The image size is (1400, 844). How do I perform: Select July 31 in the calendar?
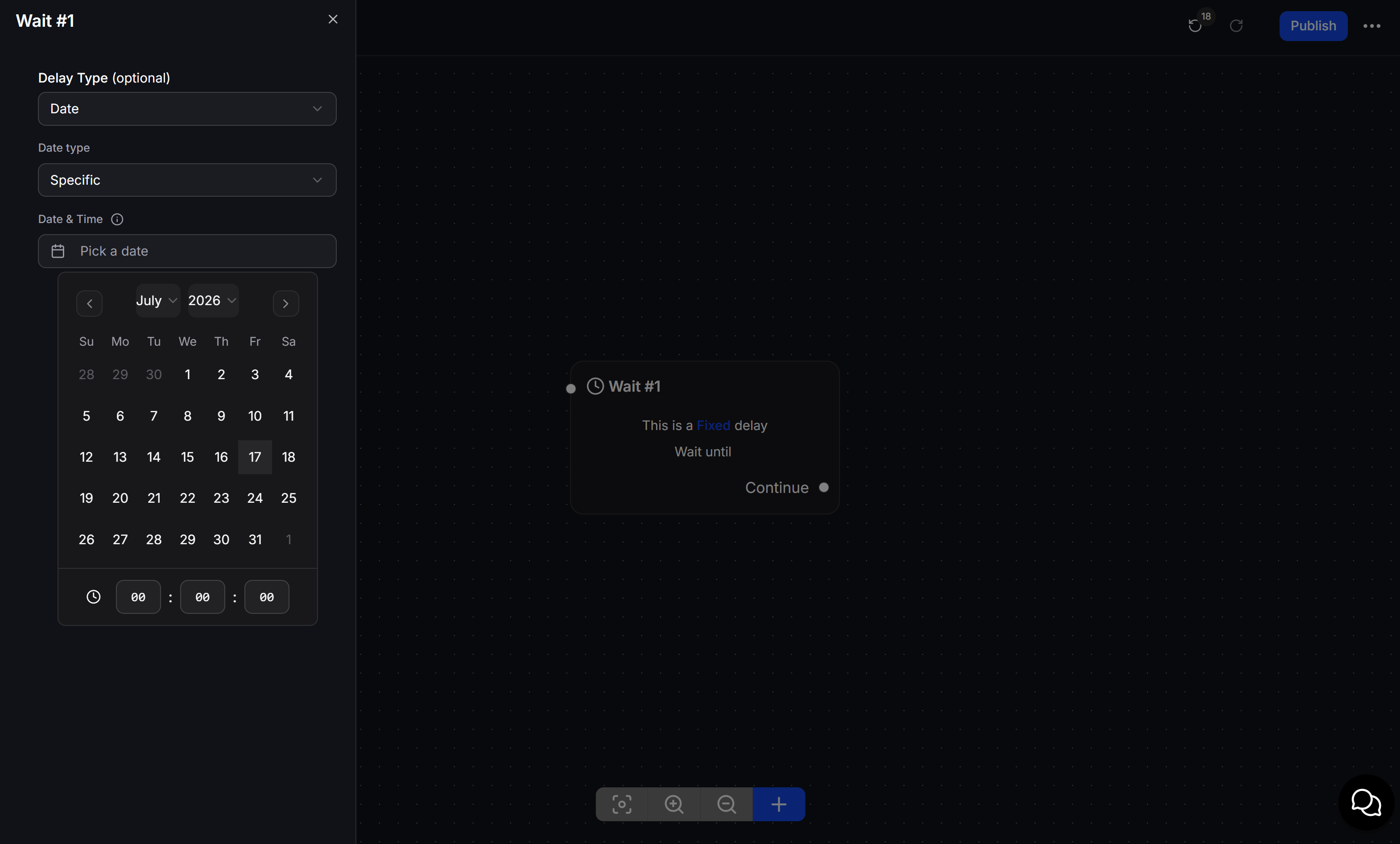tap(255, 539)
